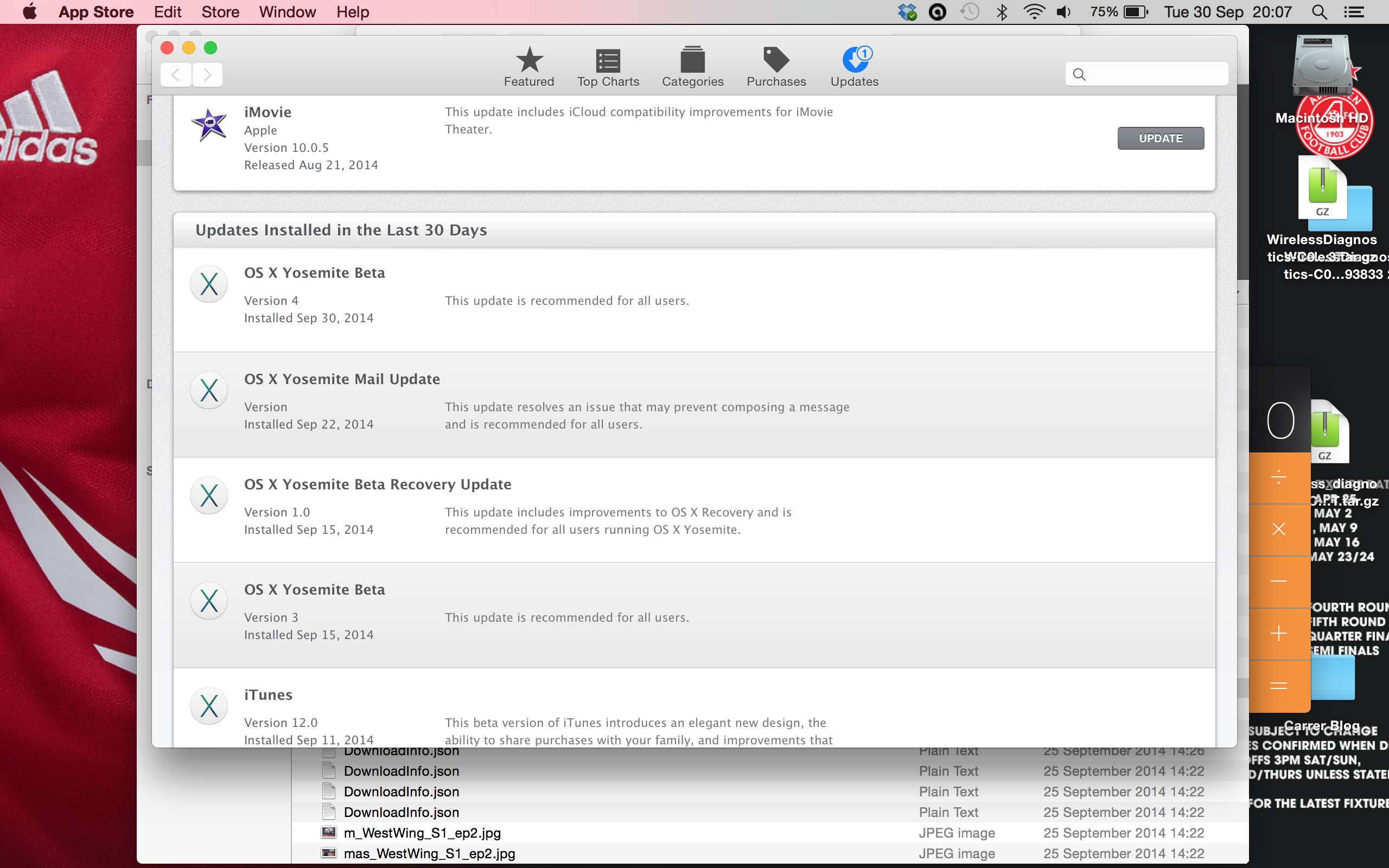Open the Featured tab in App Store

coord(528,67)
